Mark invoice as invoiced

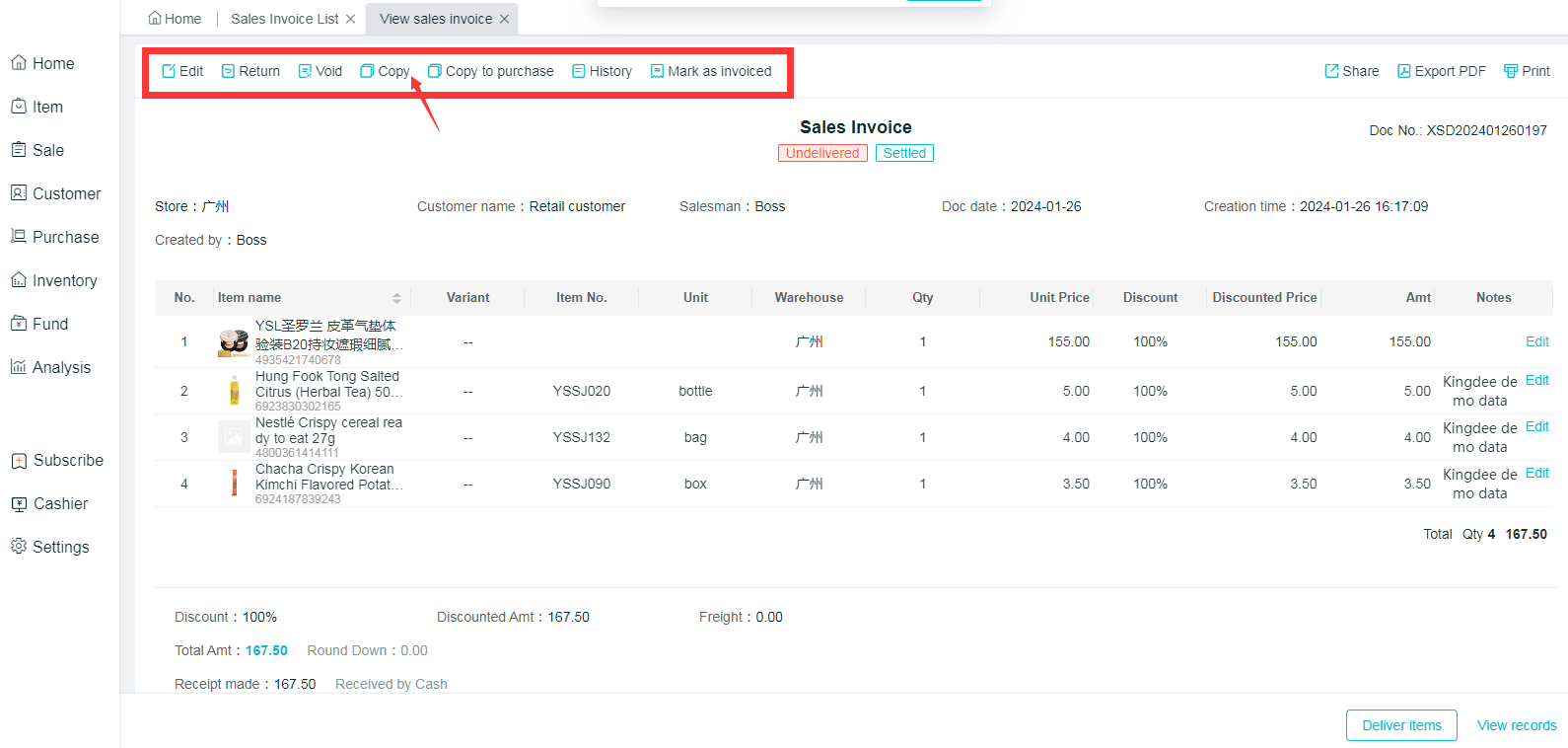[710, 71]
